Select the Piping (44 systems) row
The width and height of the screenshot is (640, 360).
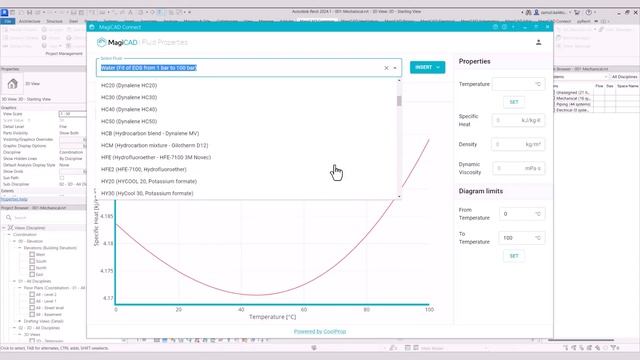coord(573,104)
